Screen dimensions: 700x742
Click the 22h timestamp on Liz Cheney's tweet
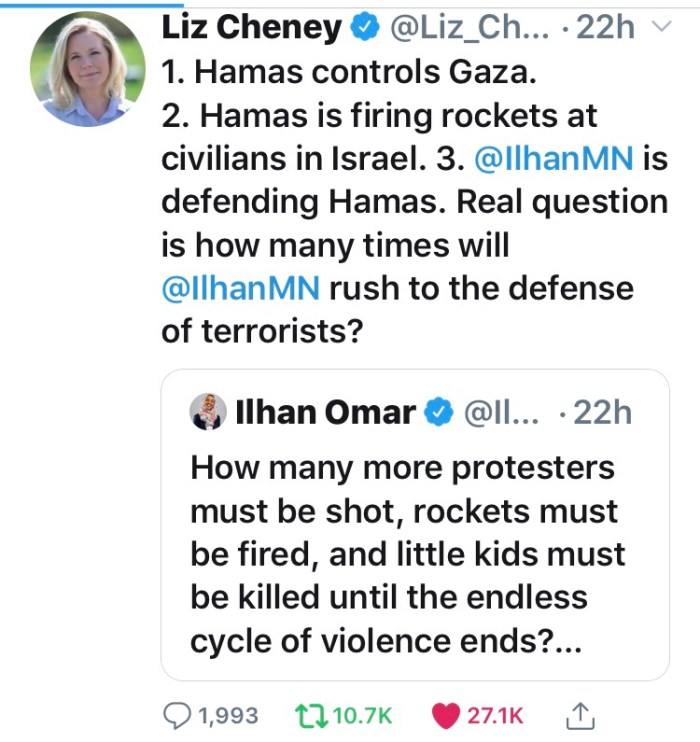click(x=606, y=29)
